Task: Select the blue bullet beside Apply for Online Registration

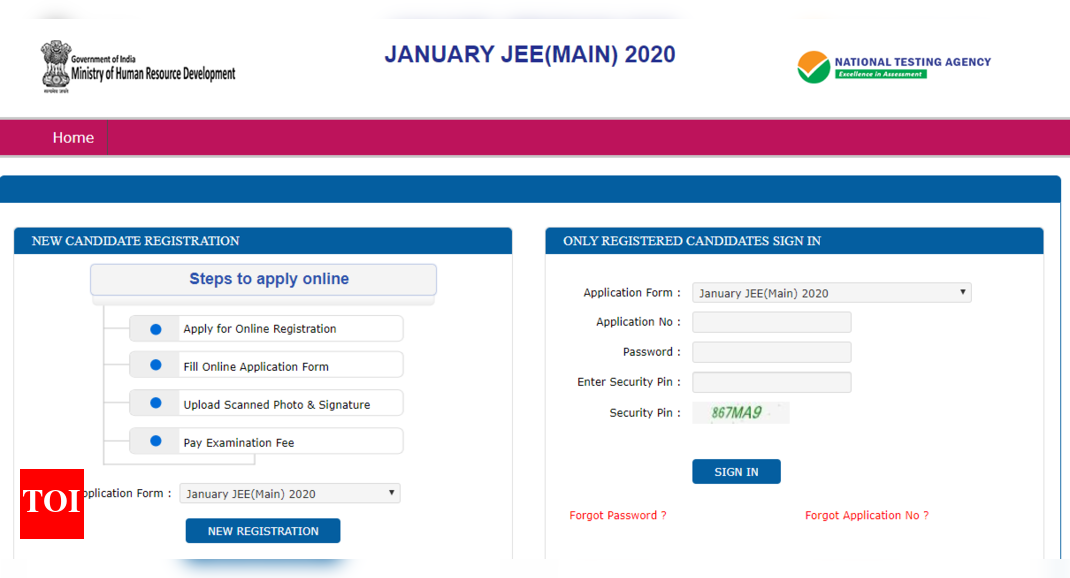Action: point(156,329)
